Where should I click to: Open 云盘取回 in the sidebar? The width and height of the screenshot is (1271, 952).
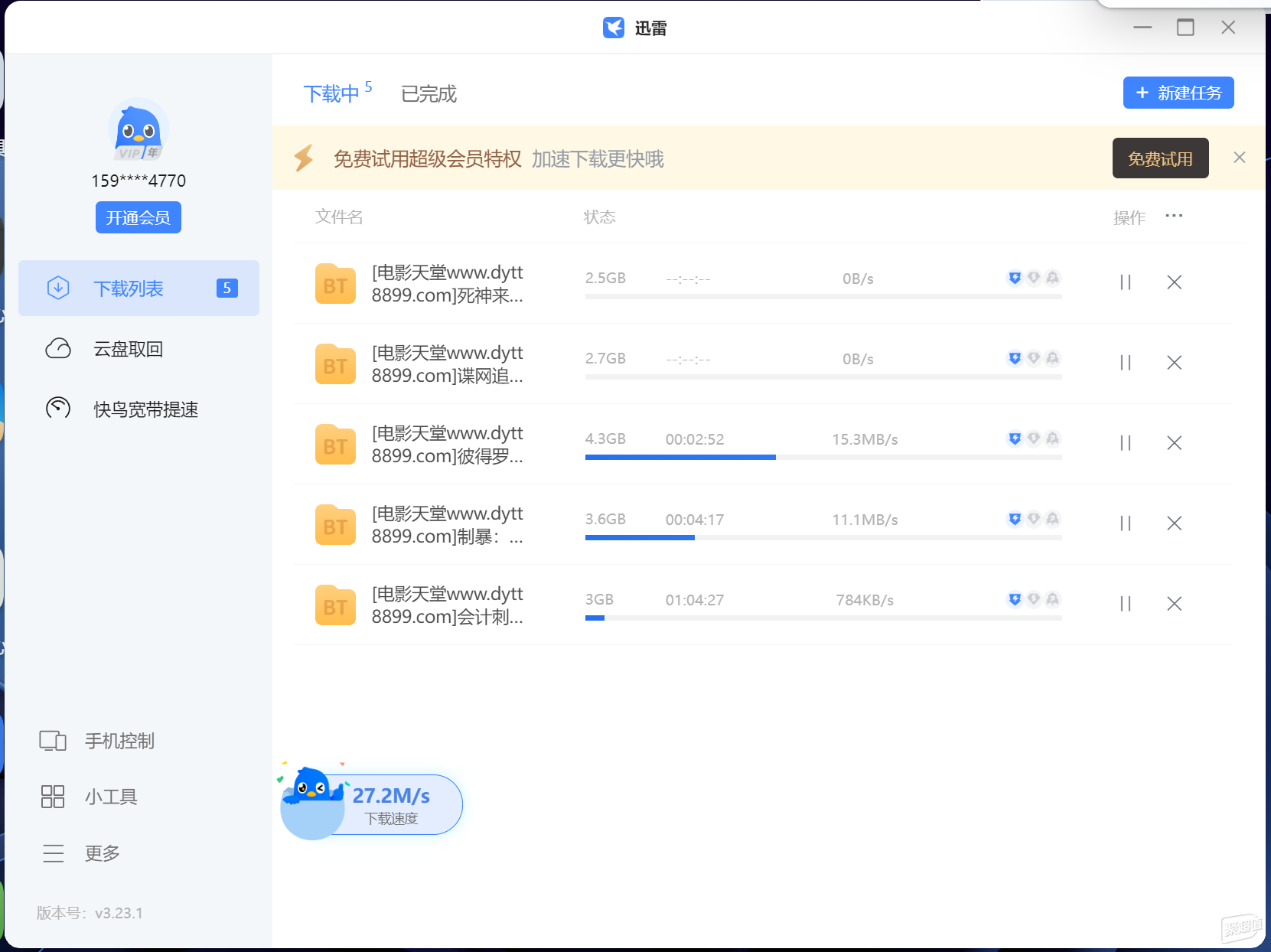(139, 349)
